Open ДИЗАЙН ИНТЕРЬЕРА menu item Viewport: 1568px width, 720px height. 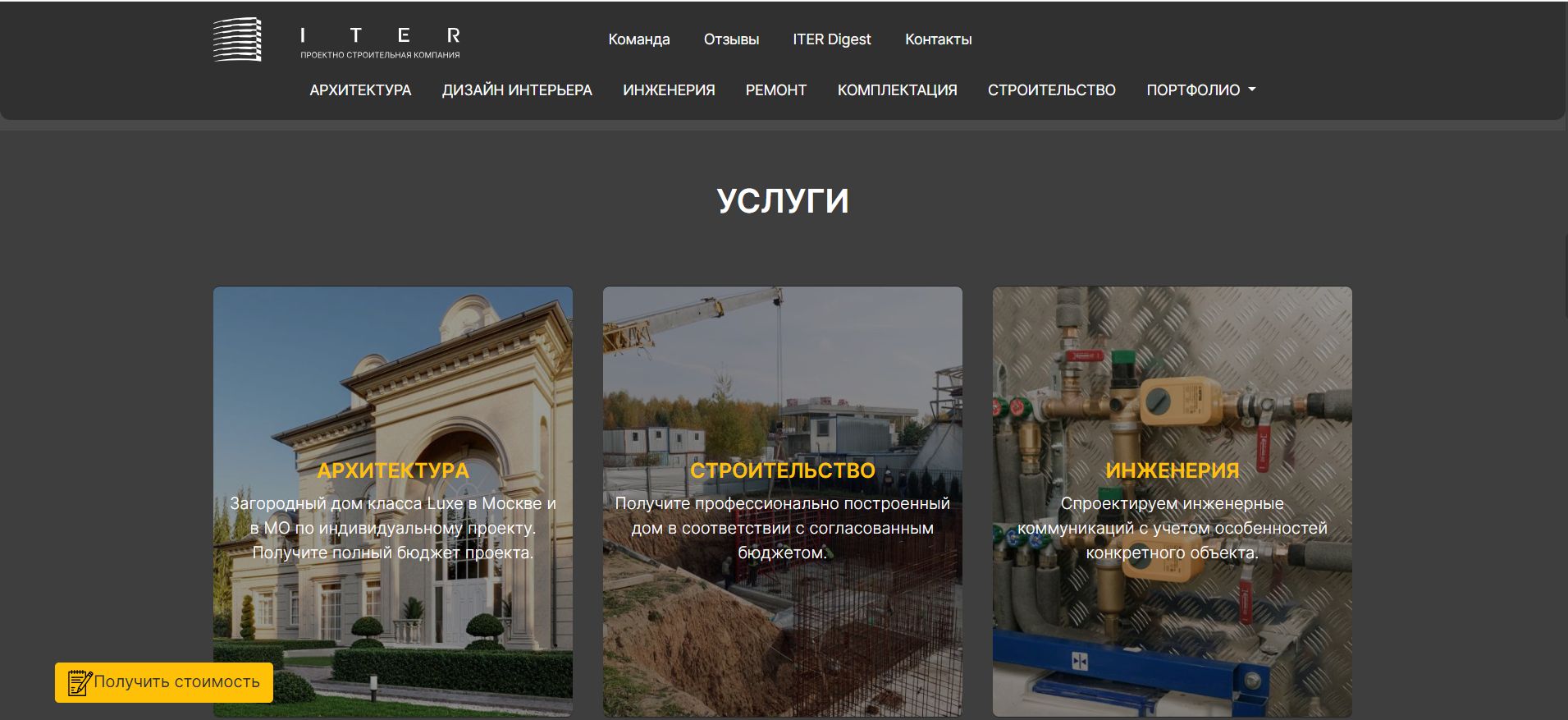[x=517, y=90]
